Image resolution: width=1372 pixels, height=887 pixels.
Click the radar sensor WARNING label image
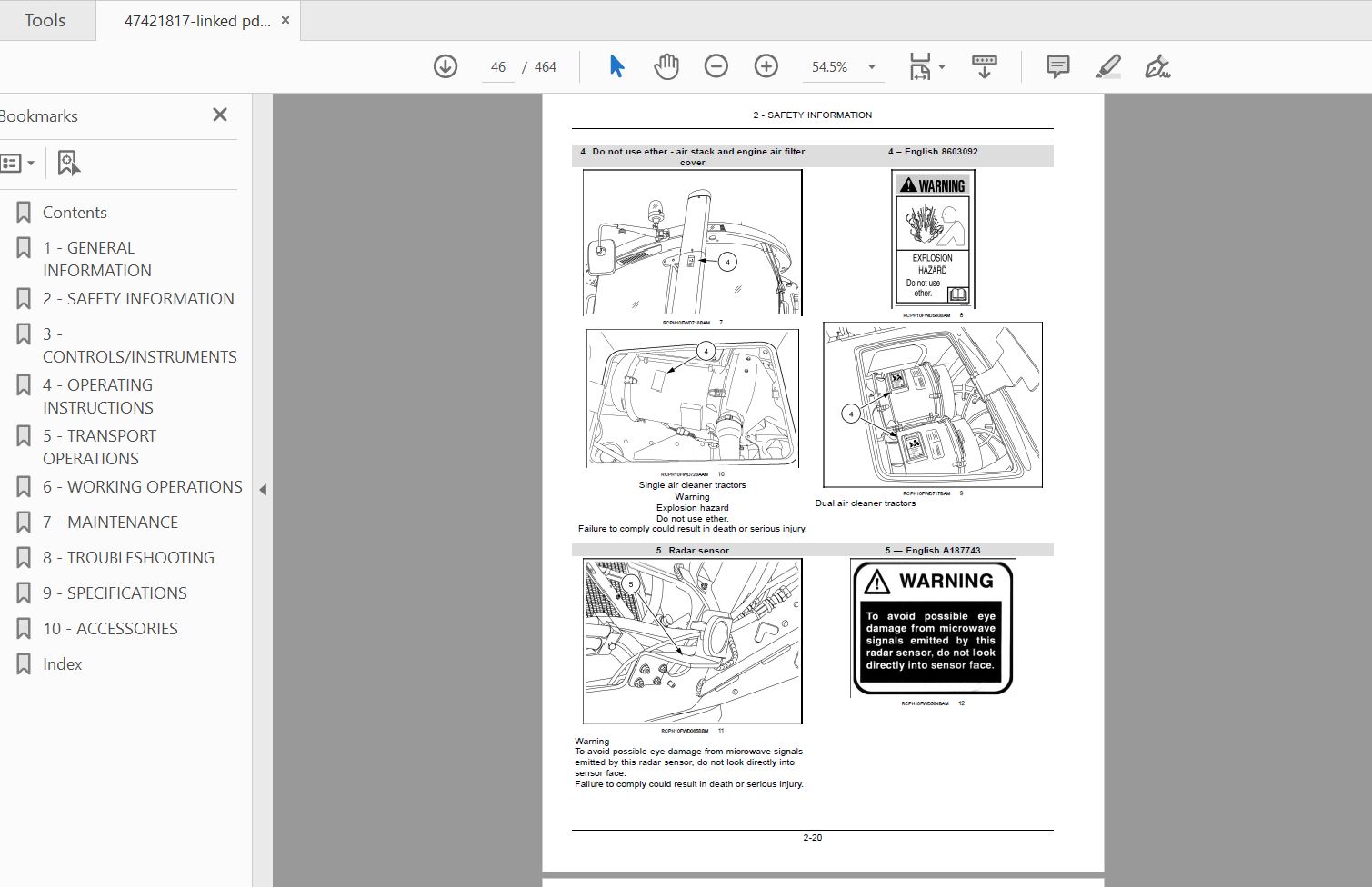pos(933,627)
